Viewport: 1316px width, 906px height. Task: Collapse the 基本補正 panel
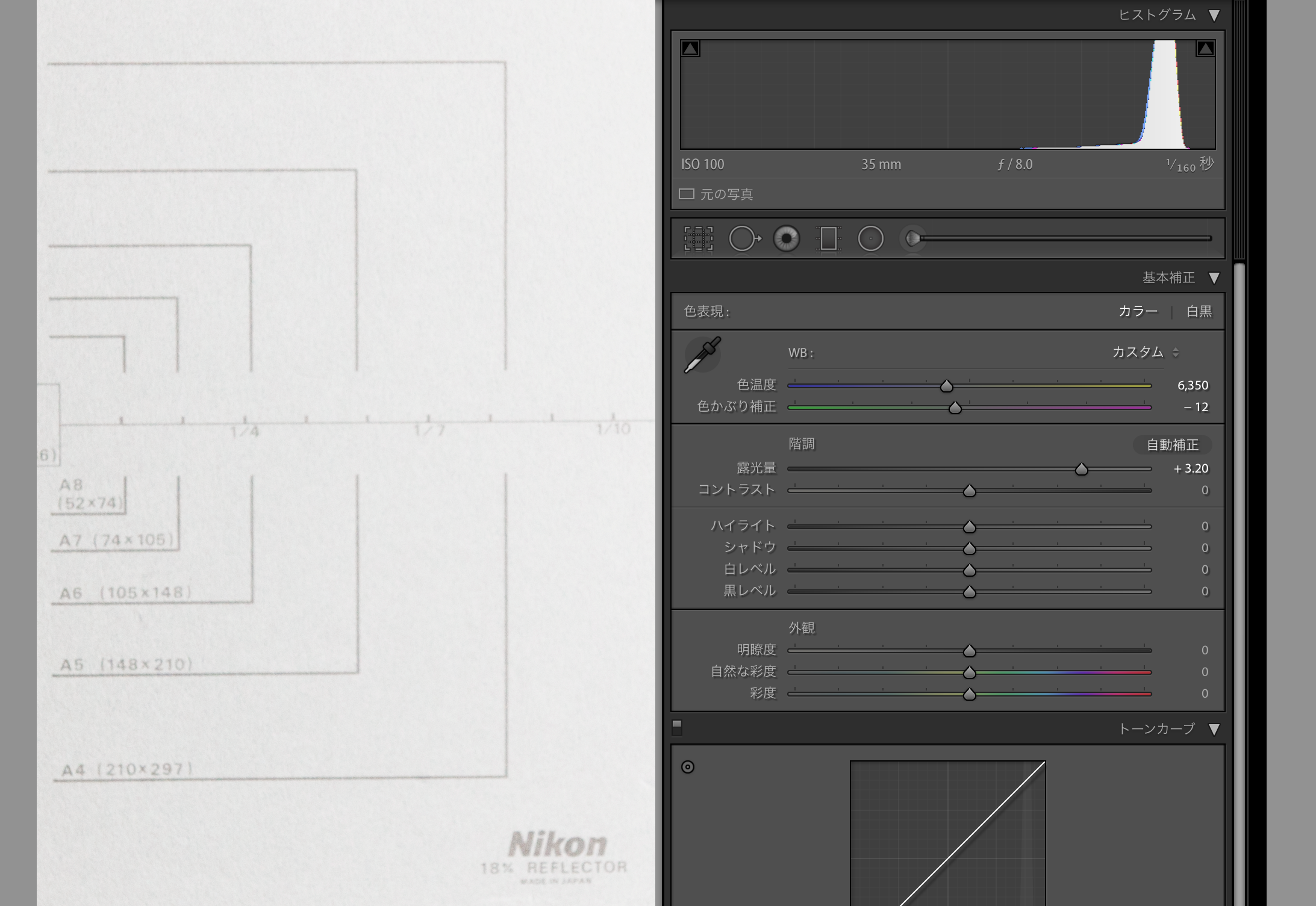tap(1214, 278)
